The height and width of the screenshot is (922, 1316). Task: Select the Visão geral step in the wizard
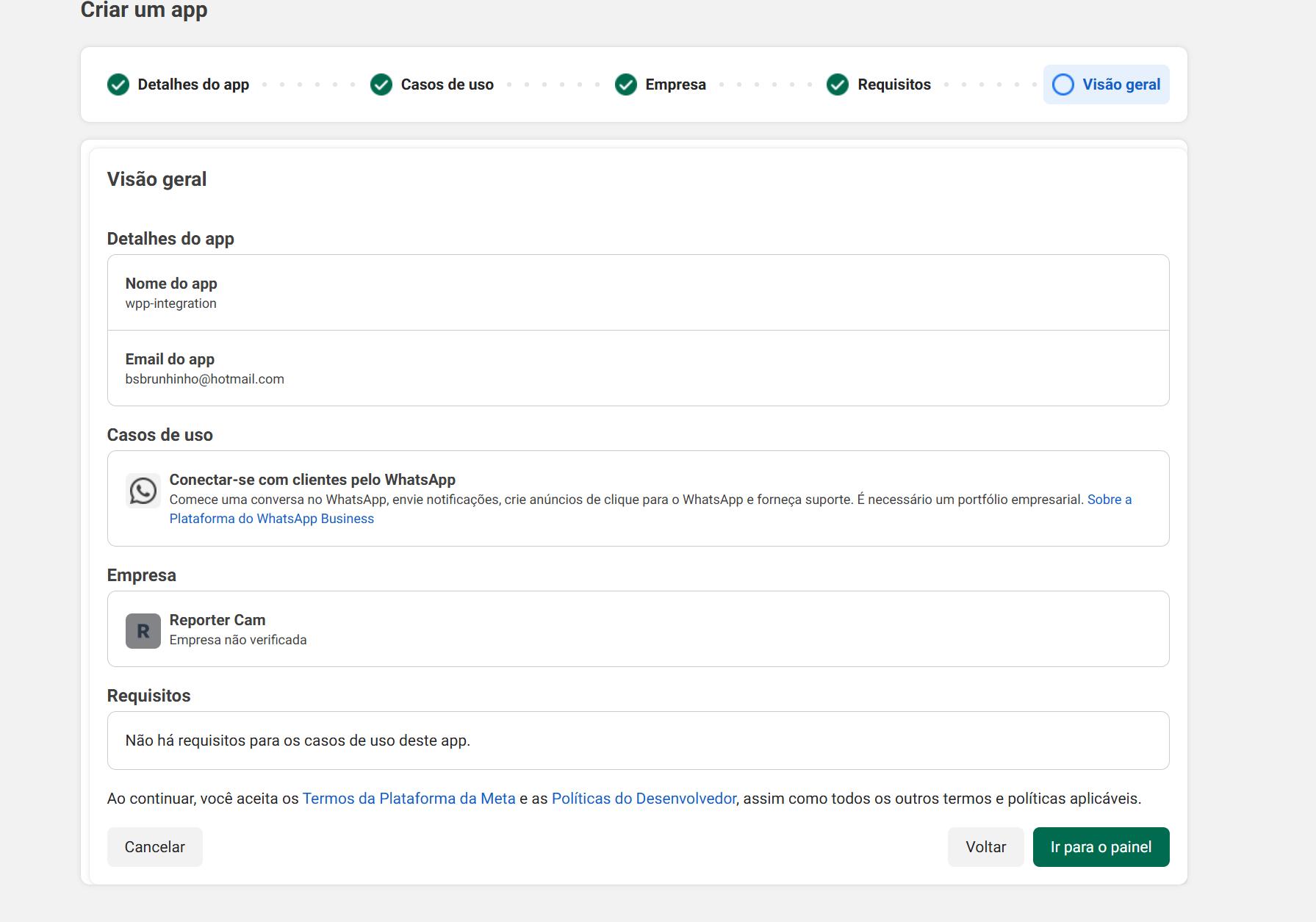point(1106,84)
